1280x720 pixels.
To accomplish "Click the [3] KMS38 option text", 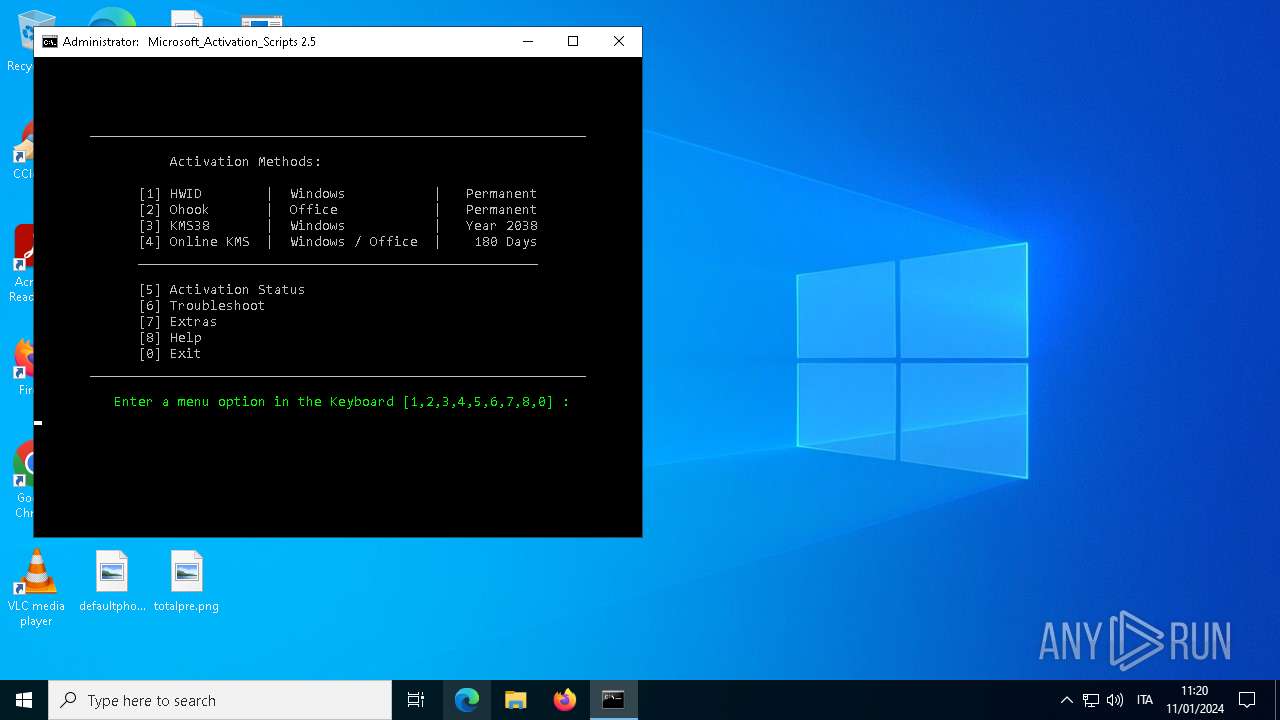I will coord(174,226).
